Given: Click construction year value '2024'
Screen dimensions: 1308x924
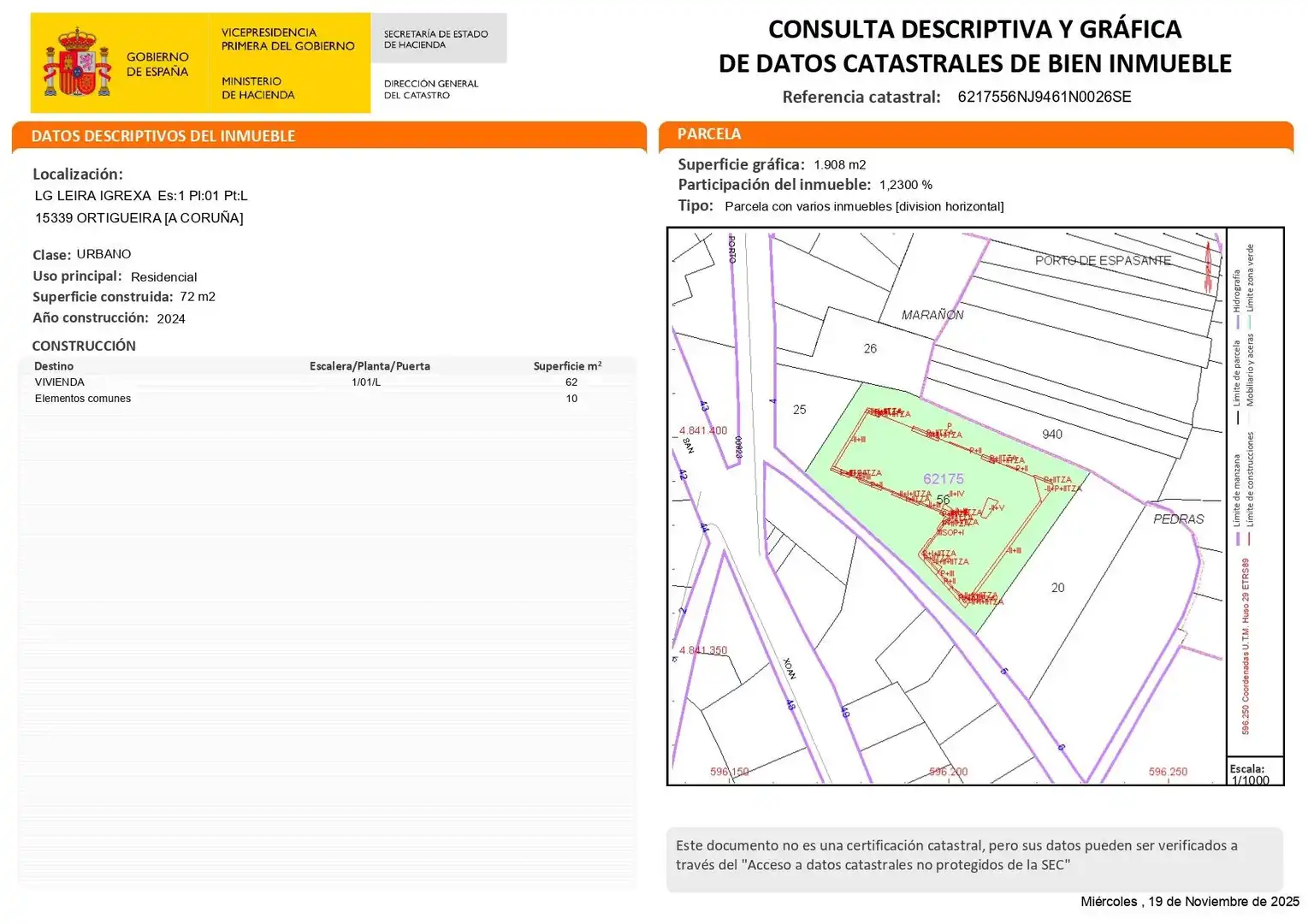Looking at the screenshot, I should (x=171, y=318).
